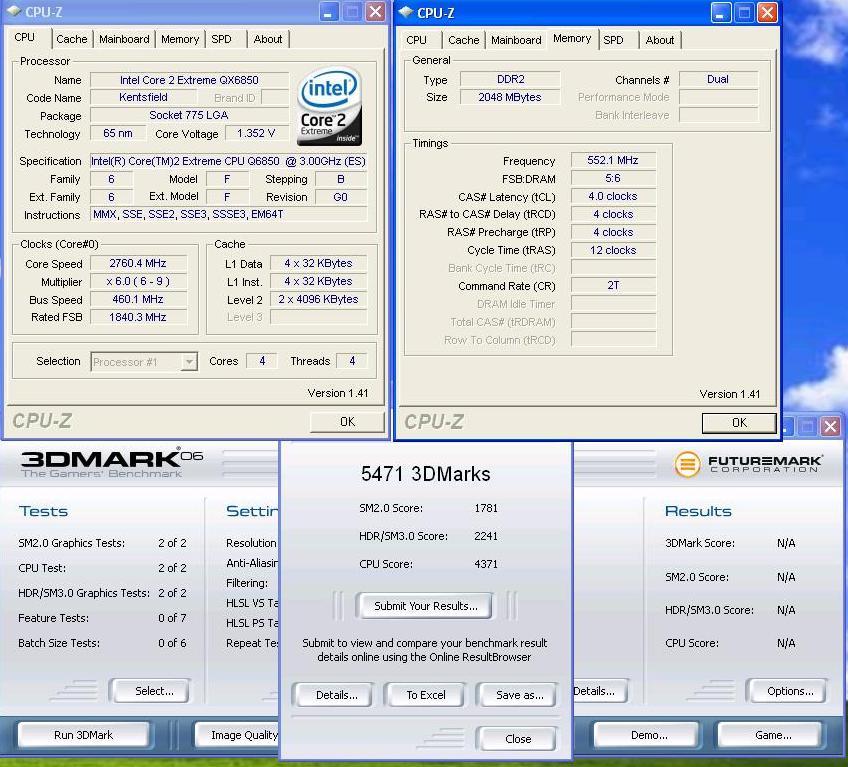
Task: Open the 3DMark Options dialog
Action: (786, 690)
